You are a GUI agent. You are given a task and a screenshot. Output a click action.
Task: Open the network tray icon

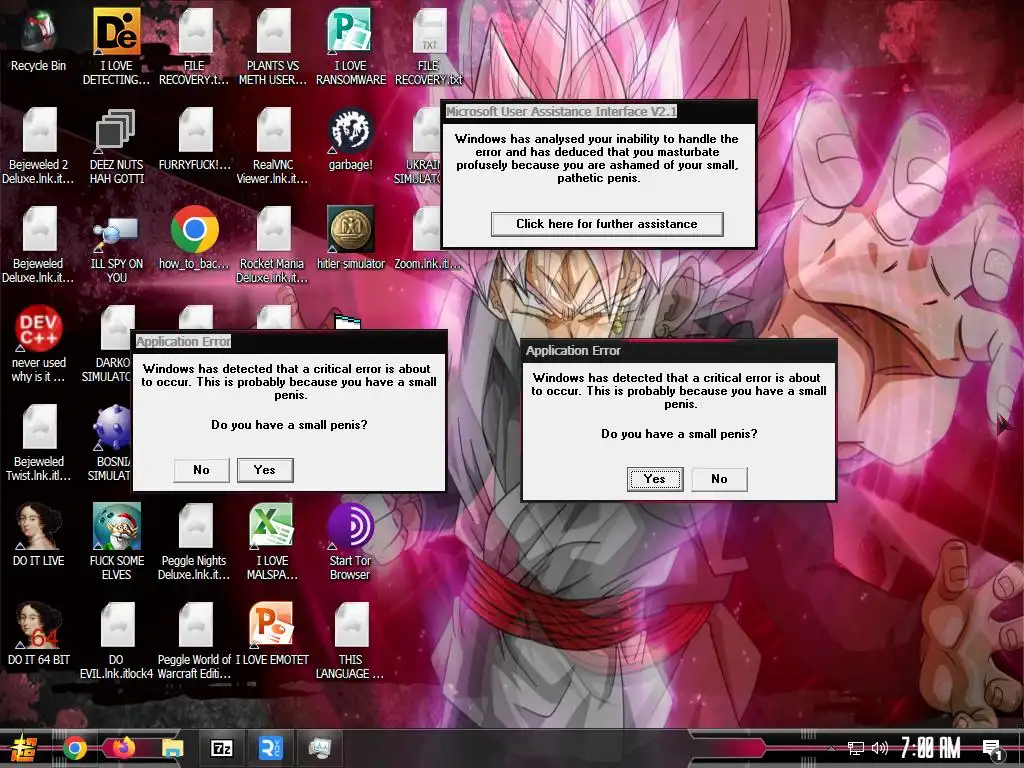click(x=856, y=748)
